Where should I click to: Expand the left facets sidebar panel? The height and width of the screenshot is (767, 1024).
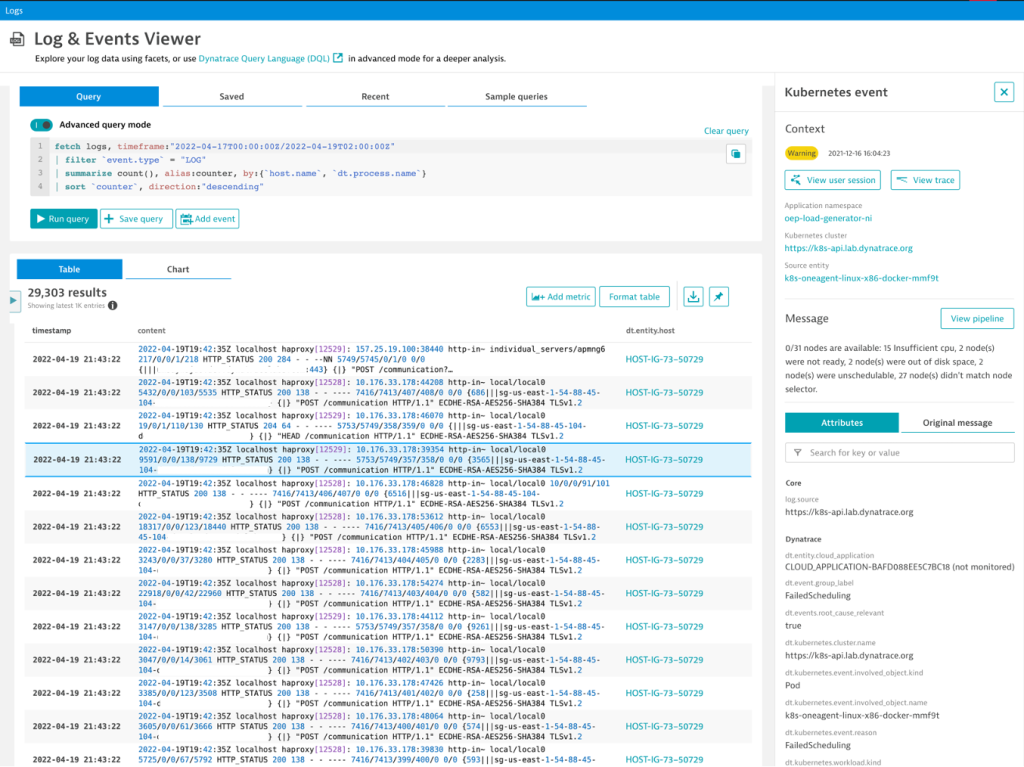[14, 298]
